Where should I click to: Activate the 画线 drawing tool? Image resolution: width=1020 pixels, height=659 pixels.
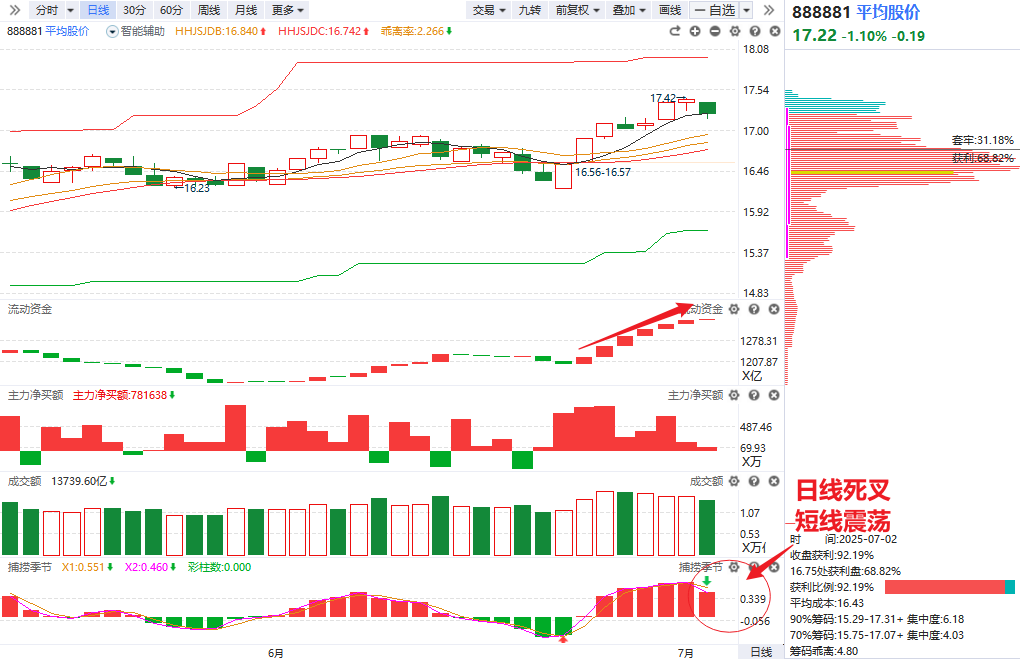[x=670, y=10]
